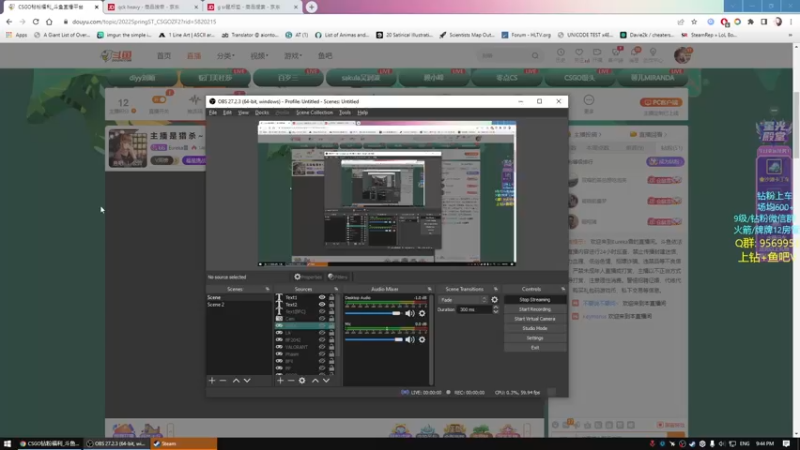Add a new scene with plus icon
The height and width of the screenshot is (450, 800).
(212, 381)
